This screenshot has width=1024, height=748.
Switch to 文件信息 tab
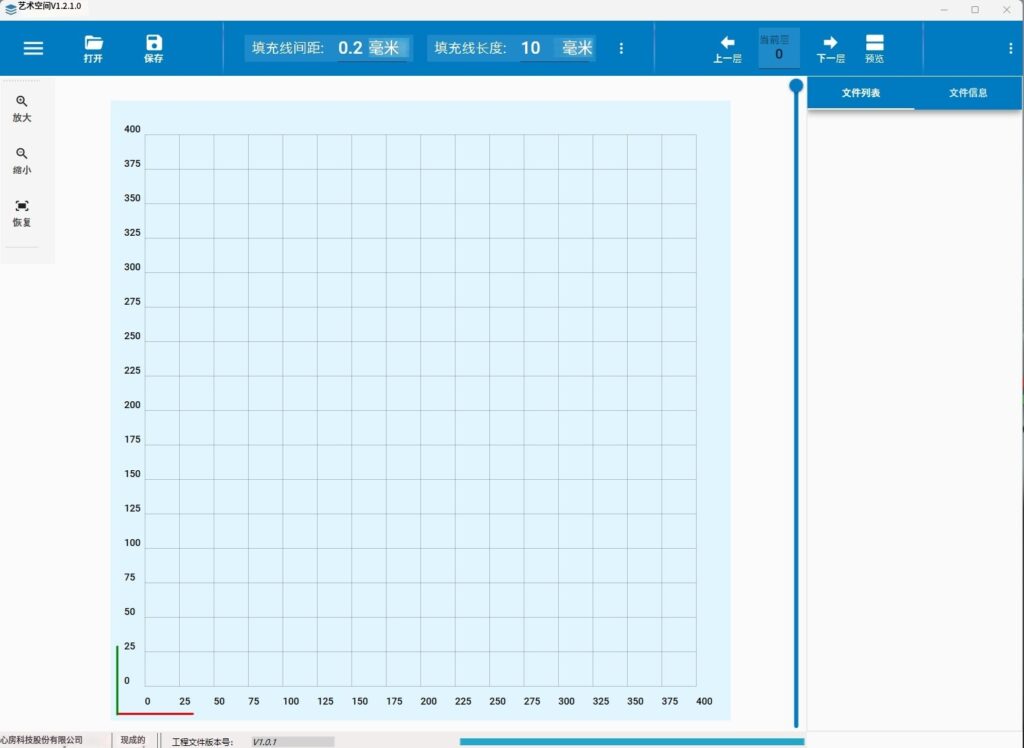tap(968, 93)
